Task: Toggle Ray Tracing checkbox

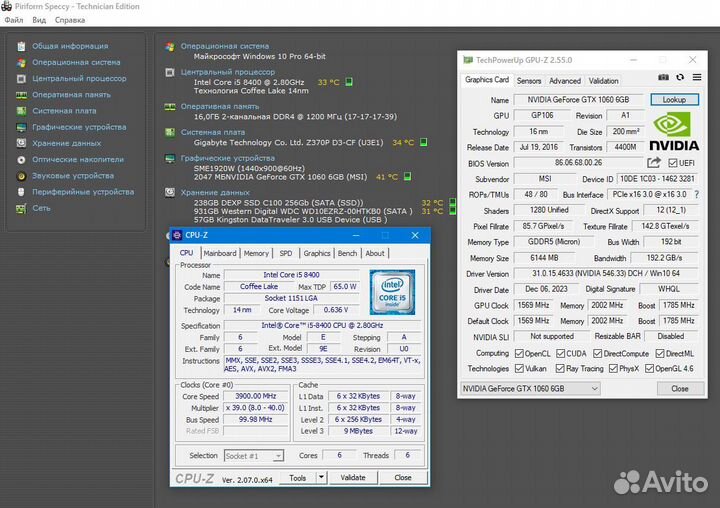Action: pos(560,368)
